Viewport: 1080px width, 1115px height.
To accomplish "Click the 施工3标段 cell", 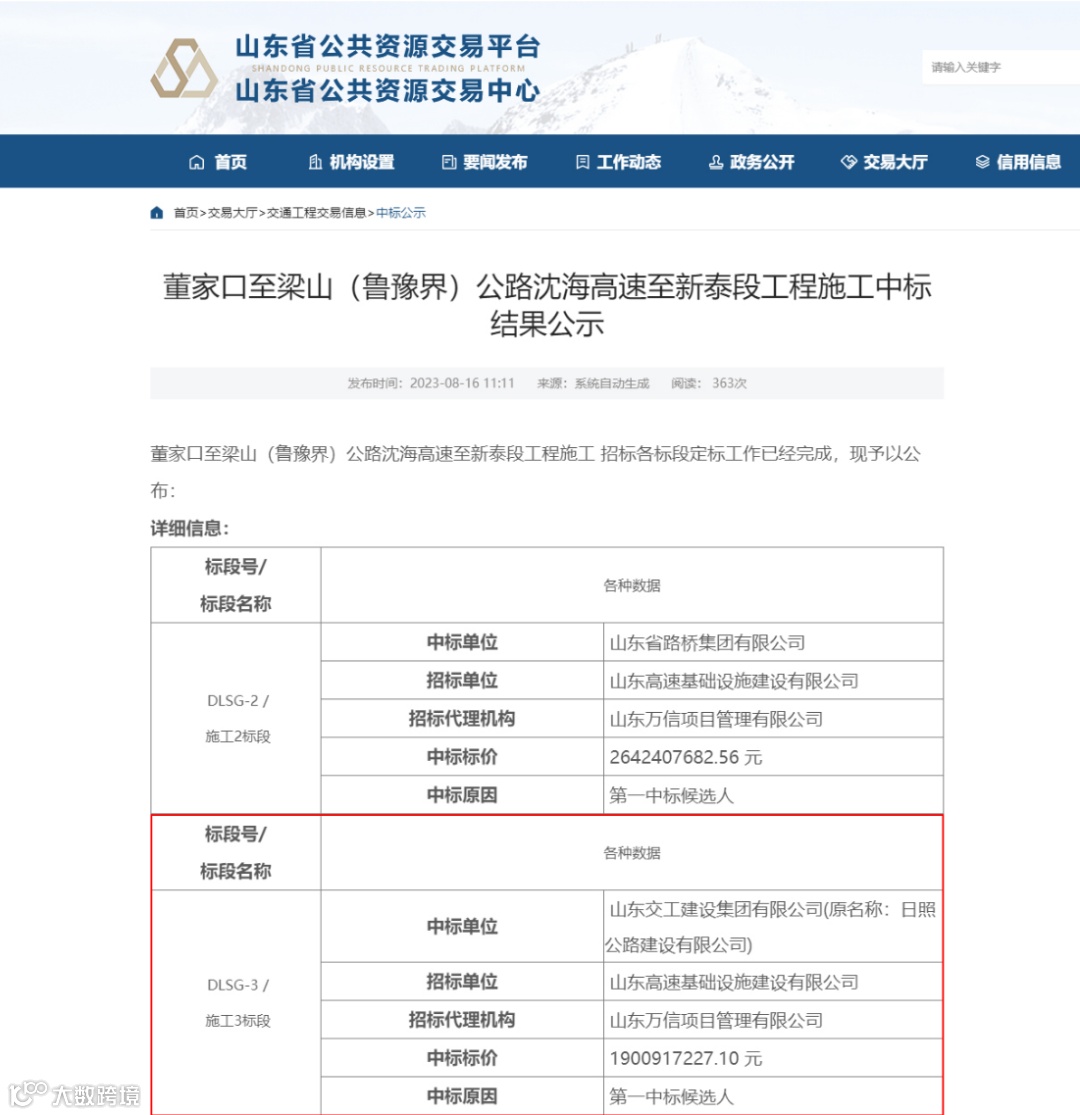I will tap(238, 1021).
